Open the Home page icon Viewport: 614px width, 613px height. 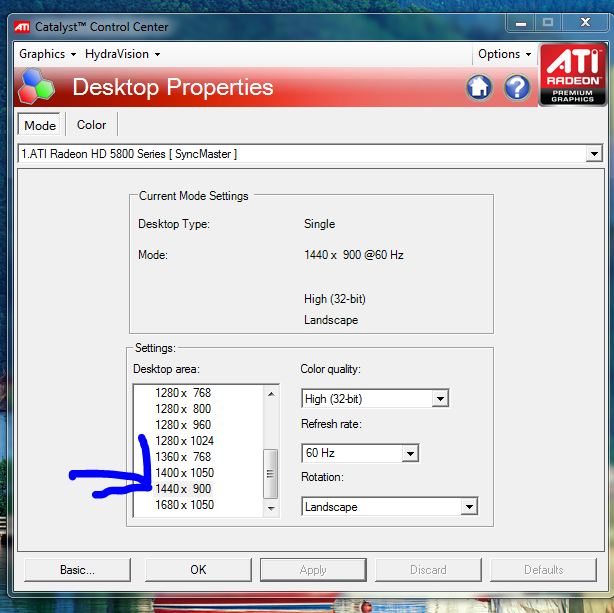[479, 87]
